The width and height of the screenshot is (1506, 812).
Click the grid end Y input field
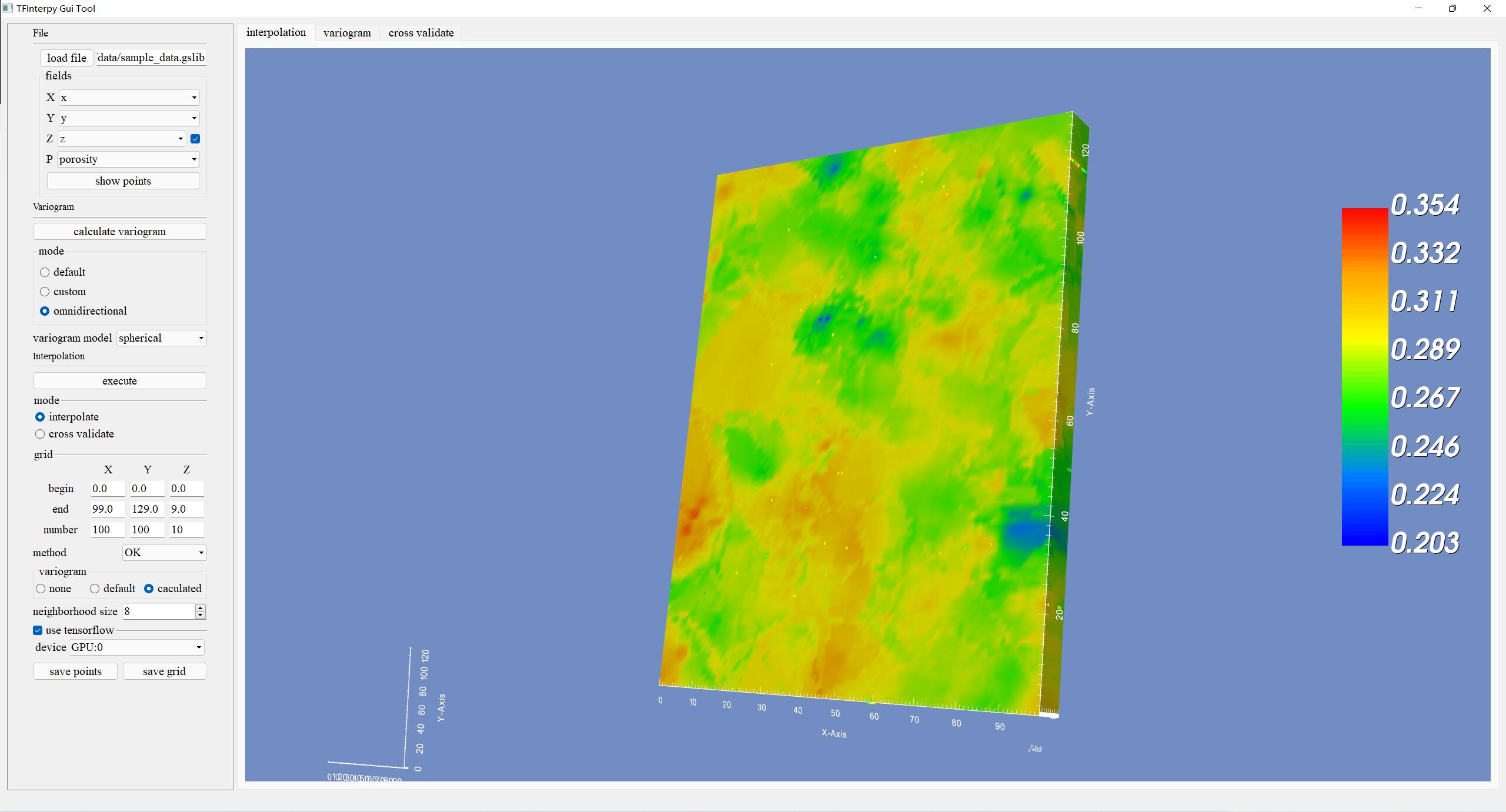tap(147, 509)
